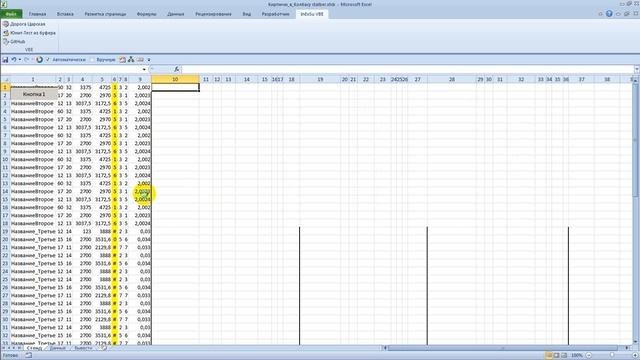Screen dimensions: 640x360
Task: Click the zoom in plus button
Action: 635,356
